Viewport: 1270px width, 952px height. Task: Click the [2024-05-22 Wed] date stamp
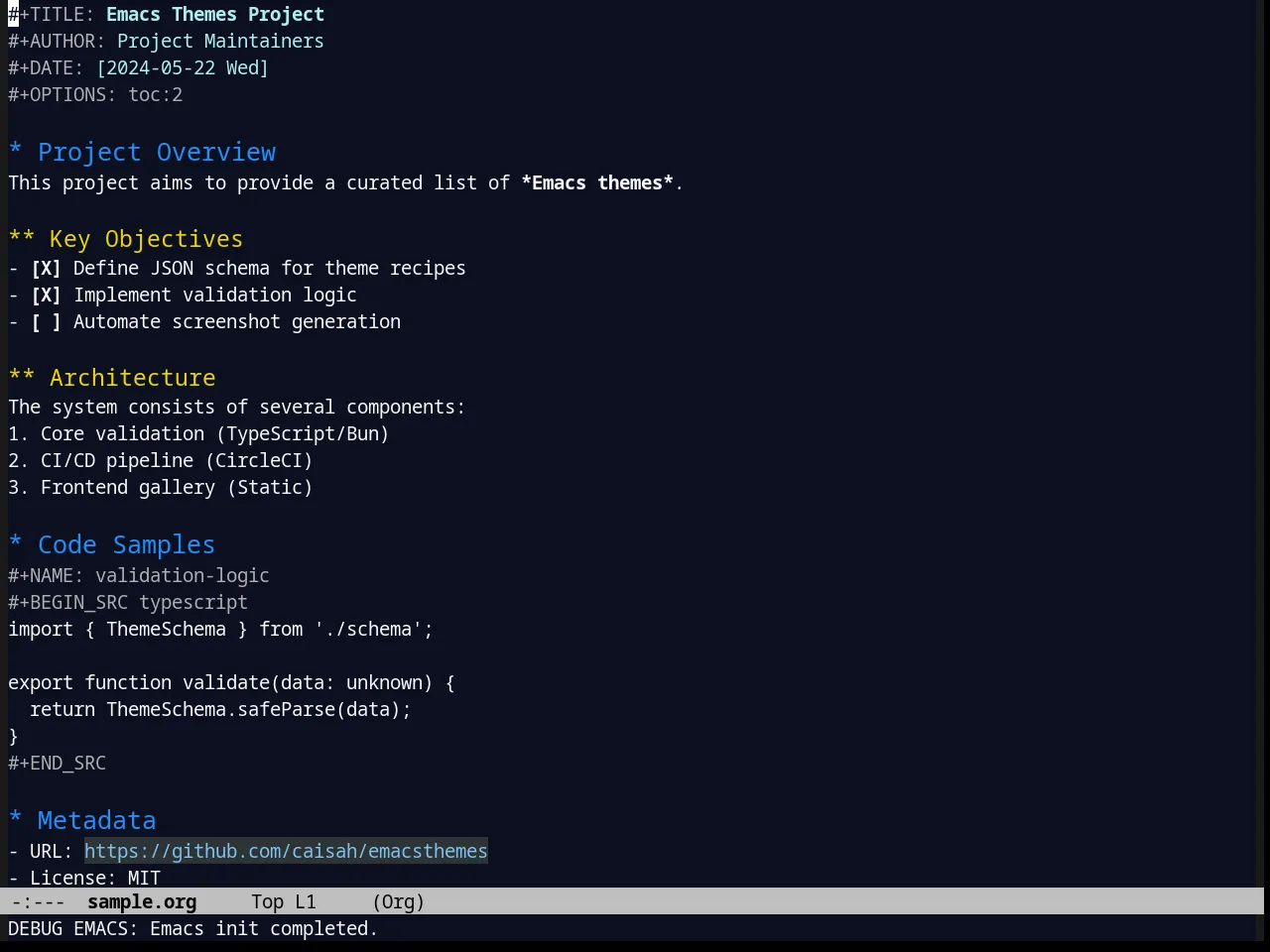tap(183, 68)
